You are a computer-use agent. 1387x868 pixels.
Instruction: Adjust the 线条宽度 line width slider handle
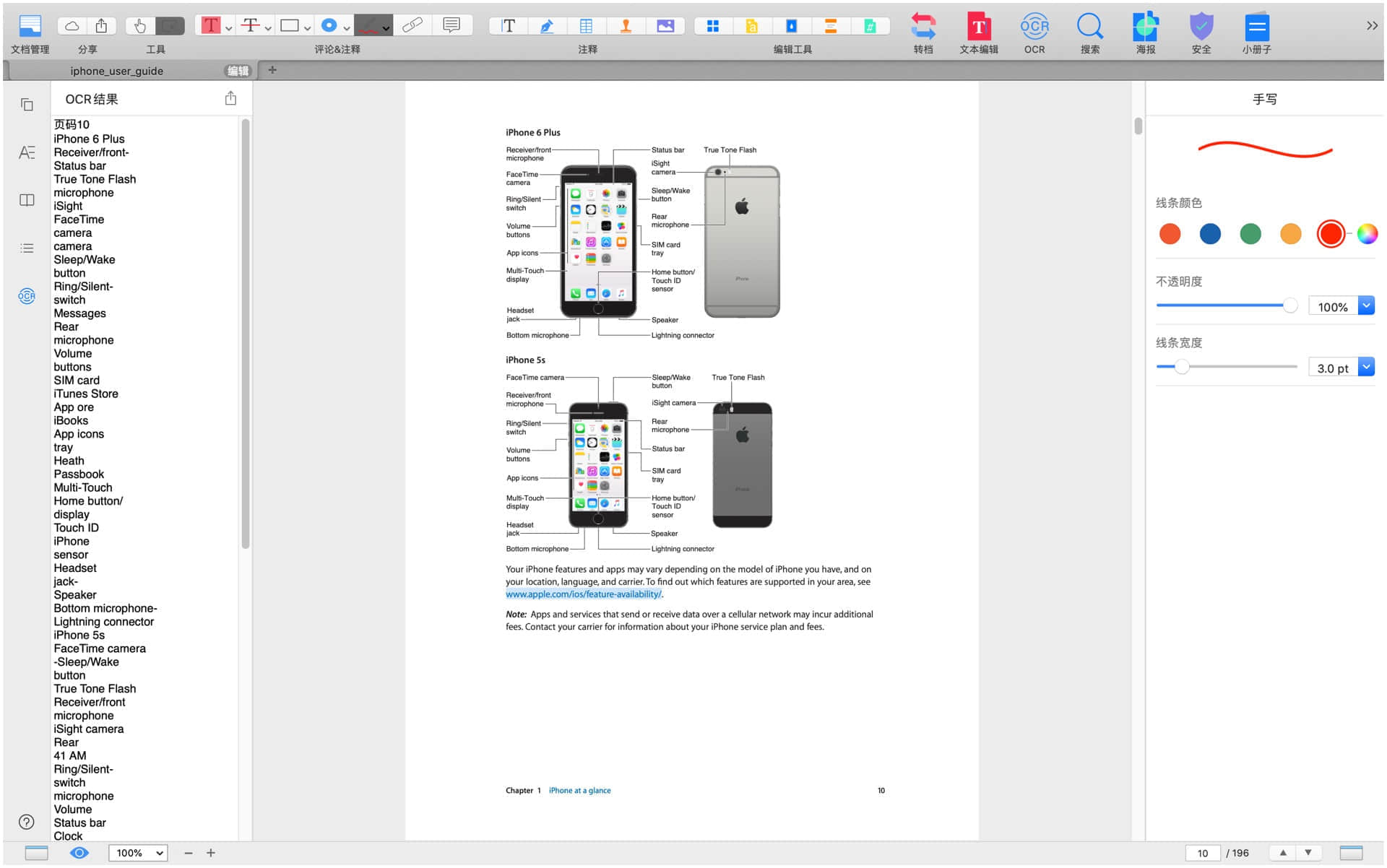pos(1182,367)
